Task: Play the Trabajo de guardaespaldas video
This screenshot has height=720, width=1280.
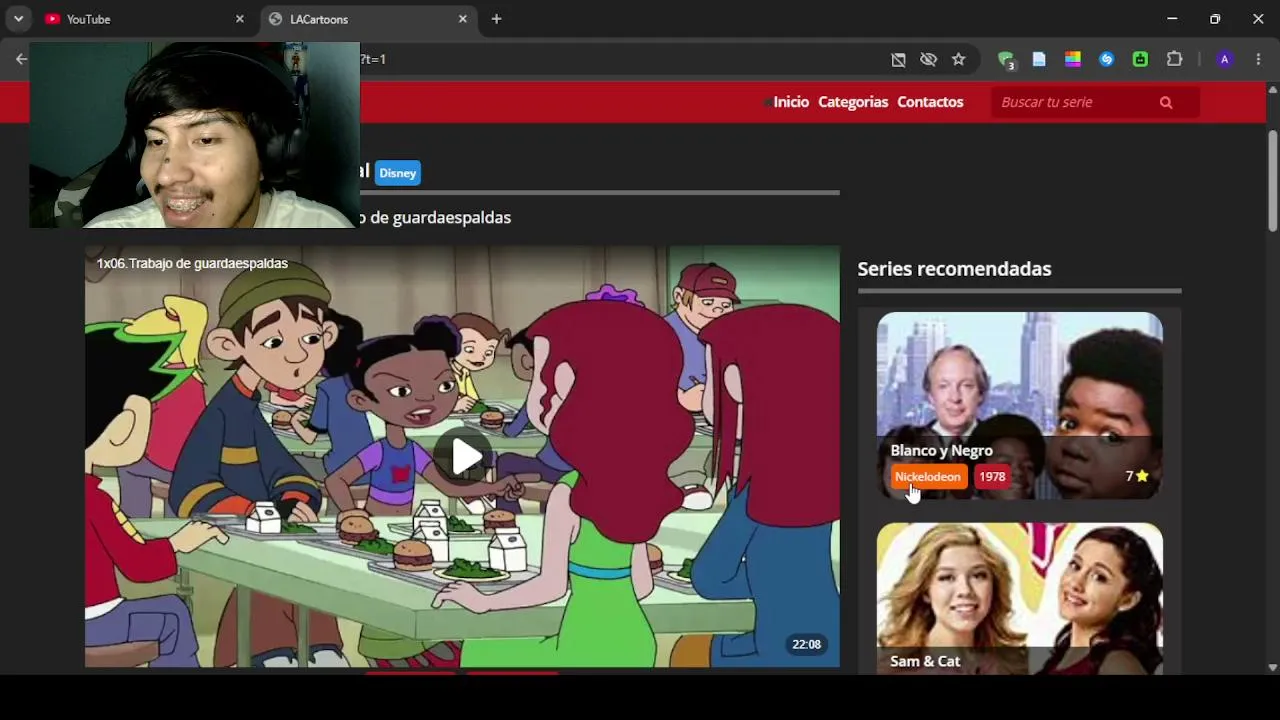Action: 465,457
